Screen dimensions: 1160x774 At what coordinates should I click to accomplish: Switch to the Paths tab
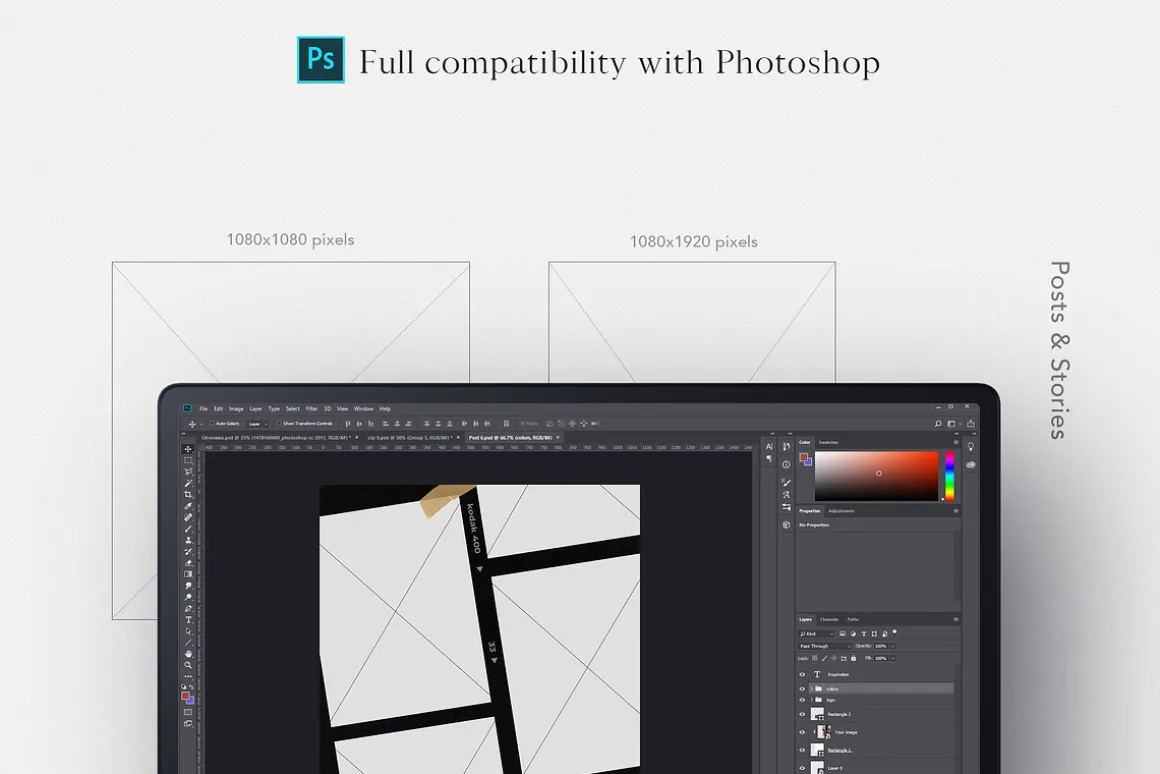[x=853, y=619]
